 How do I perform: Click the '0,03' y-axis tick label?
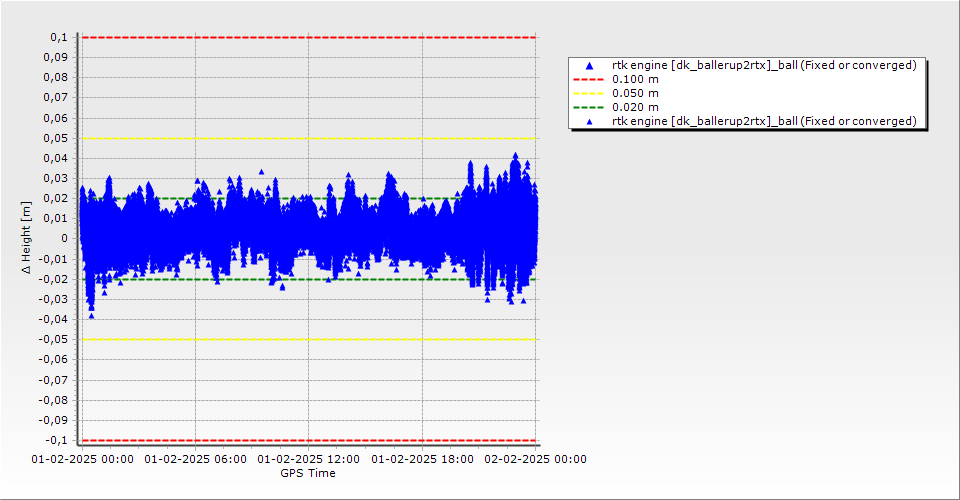[56, 179]
